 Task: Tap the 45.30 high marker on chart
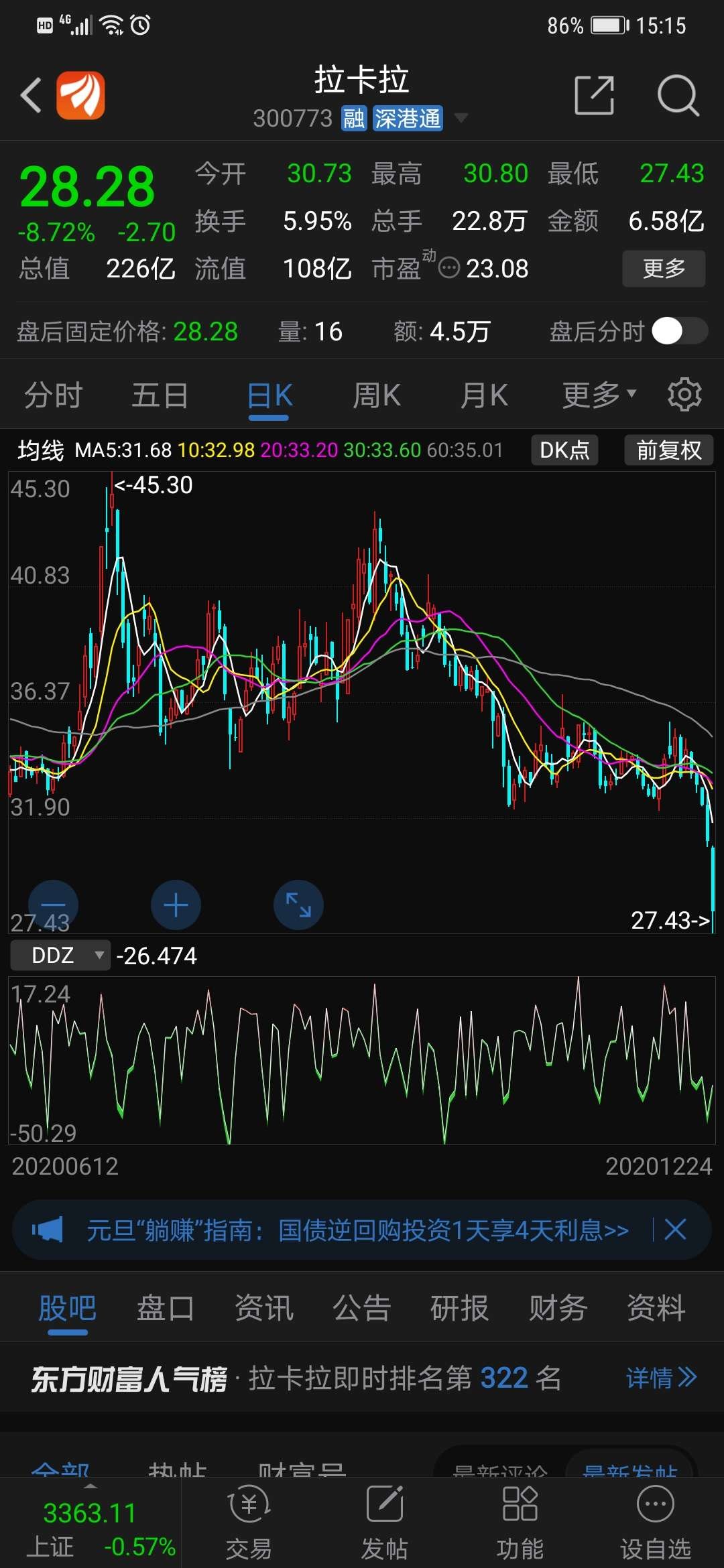[153, 485]
